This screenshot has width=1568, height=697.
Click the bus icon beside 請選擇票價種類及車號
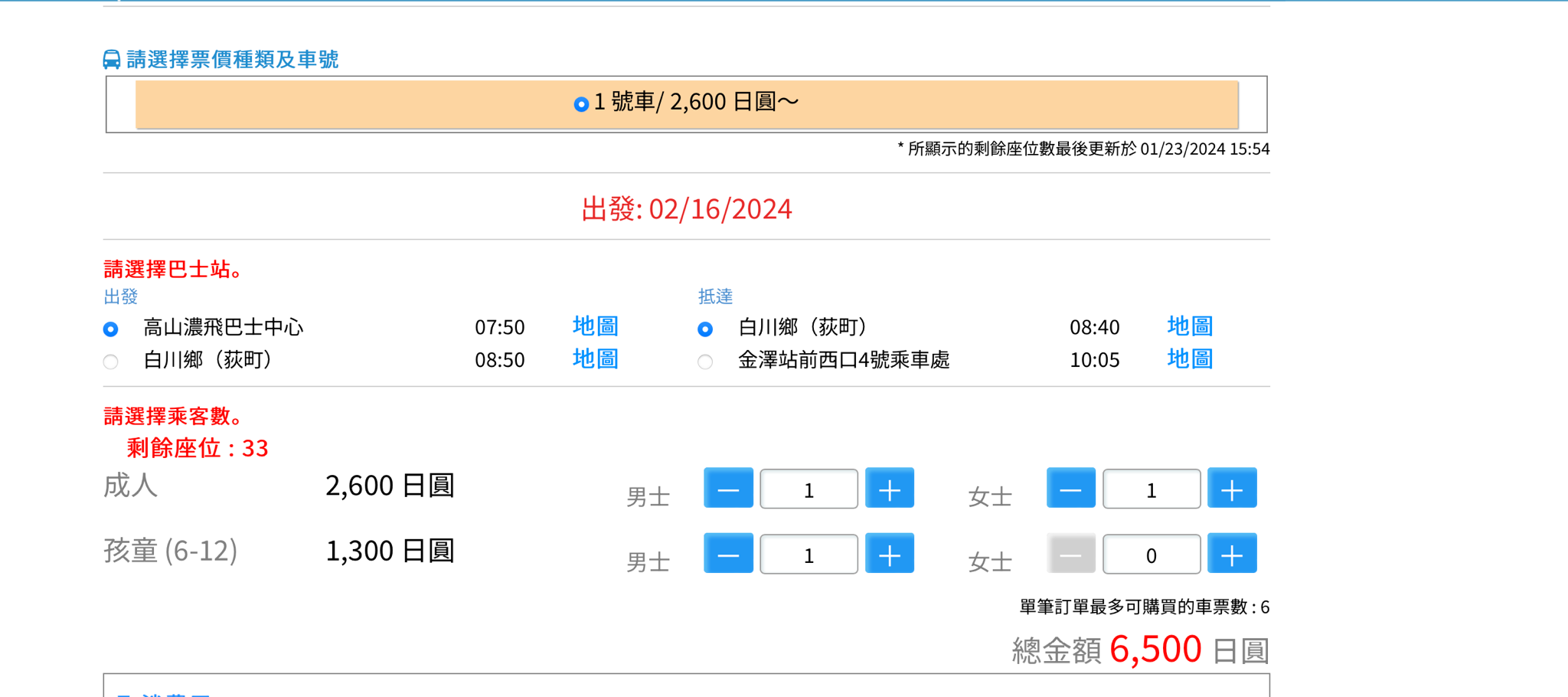point(112,60)
